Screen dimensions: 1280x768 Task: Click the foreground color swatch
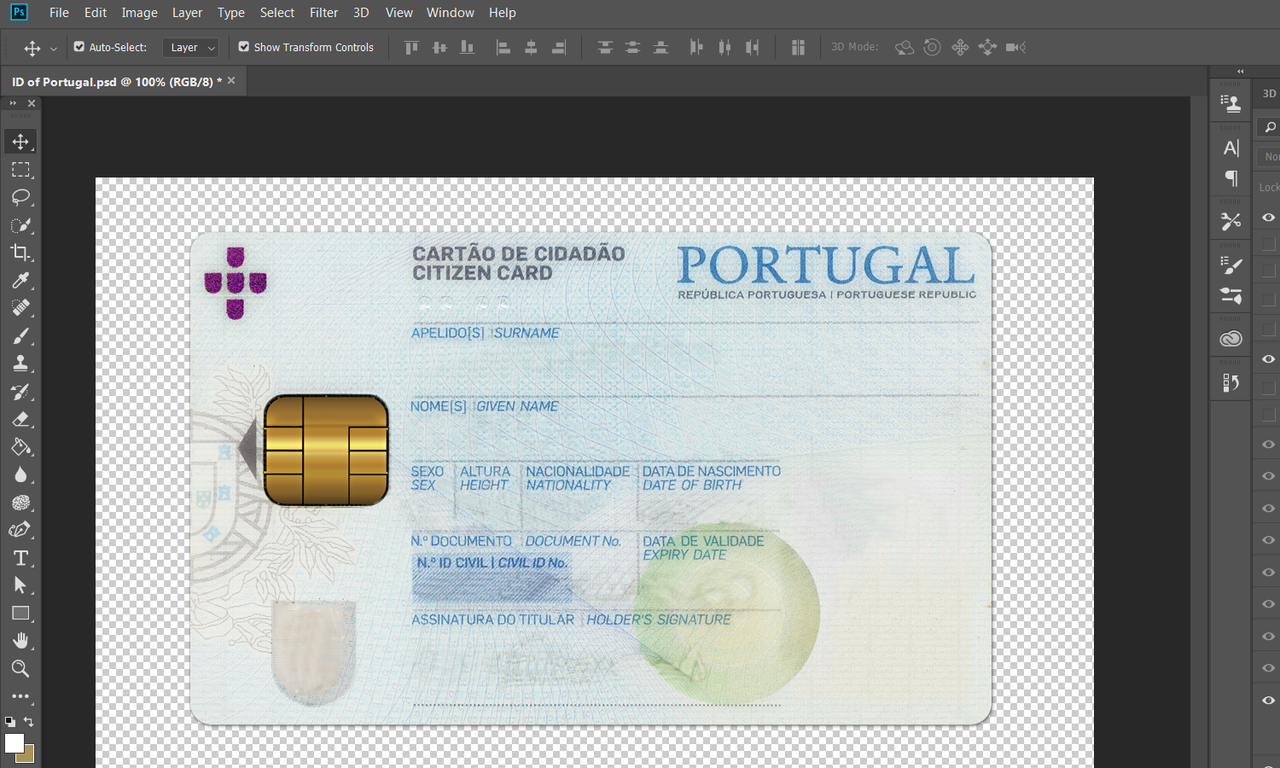14,743
